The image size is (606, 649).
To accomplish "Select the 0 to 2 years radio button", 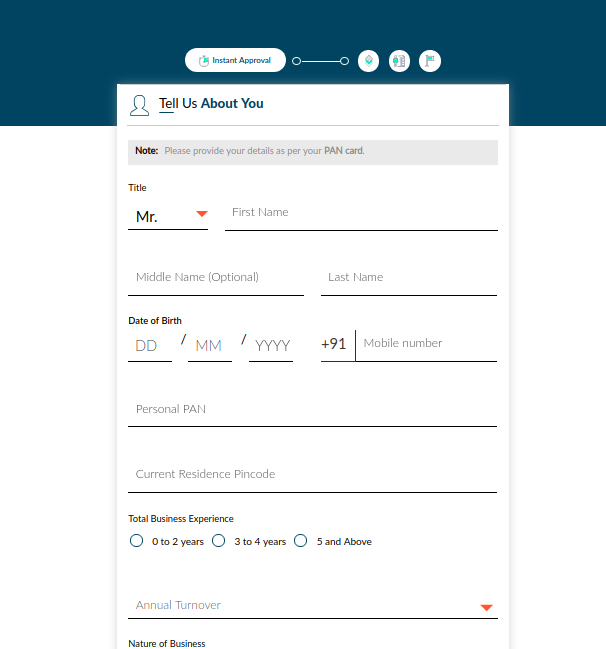I will tap(137, 541).
